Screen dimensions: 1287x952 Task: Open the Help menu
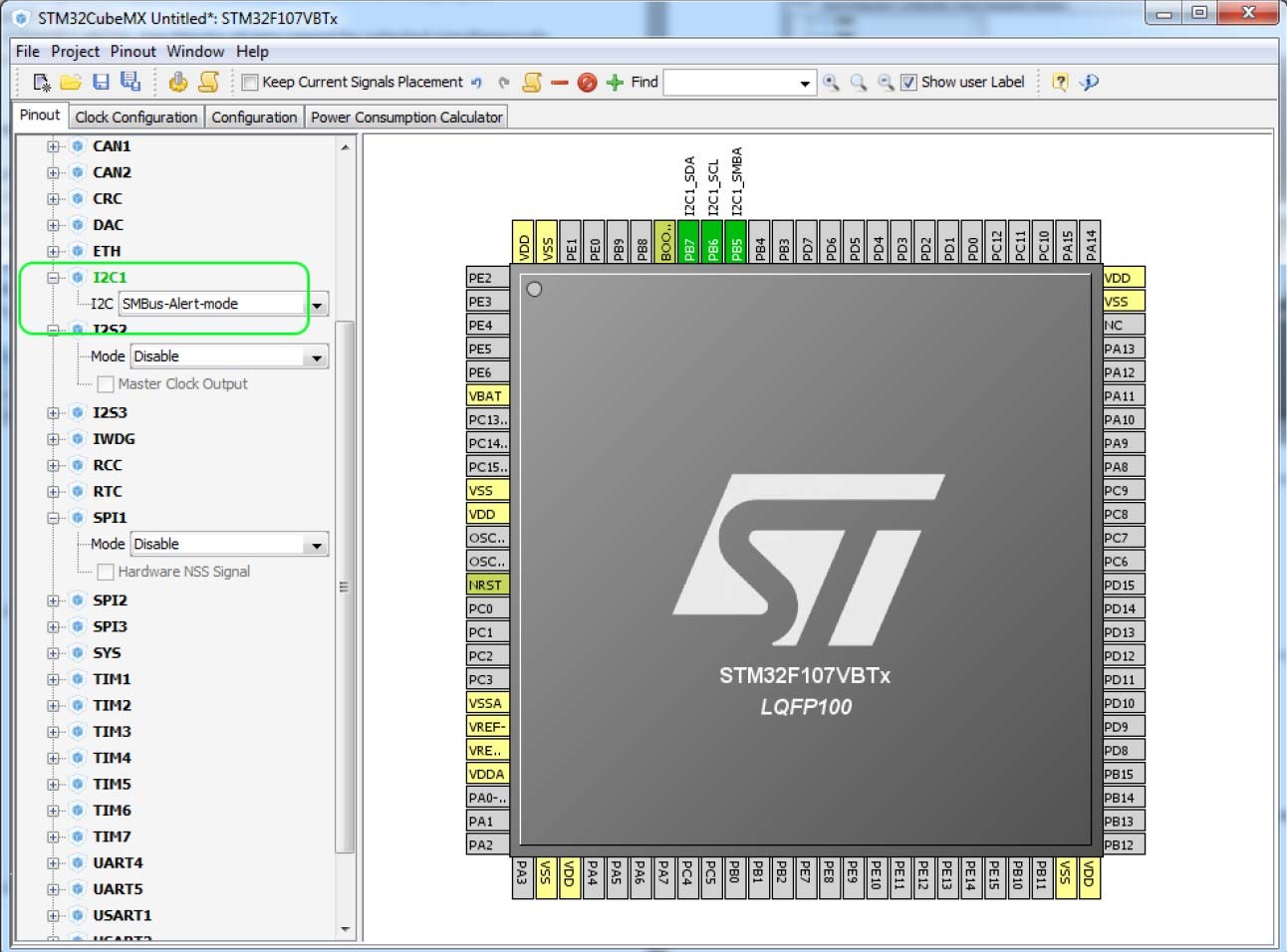[252, 52]
